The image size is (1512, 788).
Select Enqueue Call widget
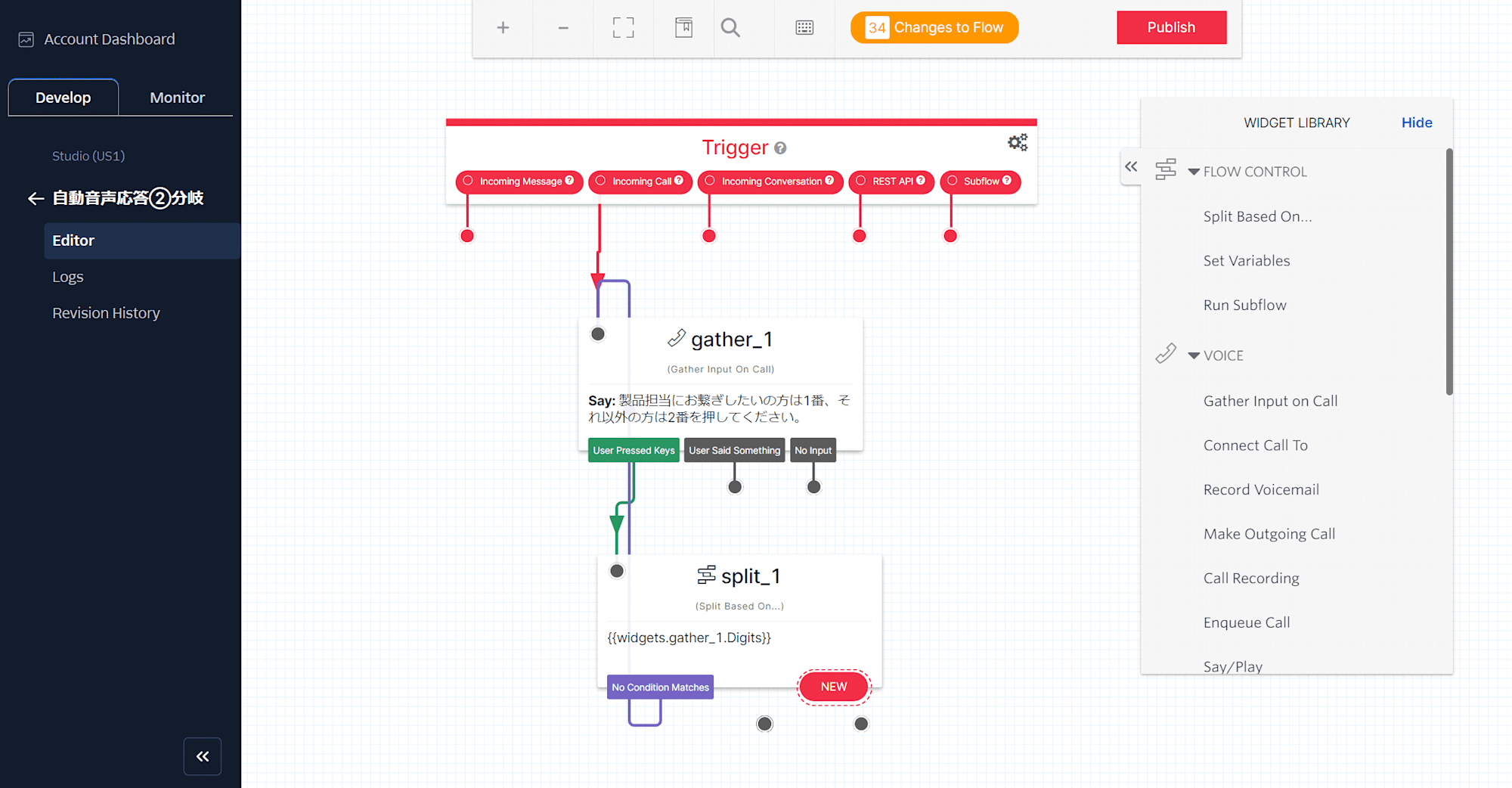(x=1247, y=622)
